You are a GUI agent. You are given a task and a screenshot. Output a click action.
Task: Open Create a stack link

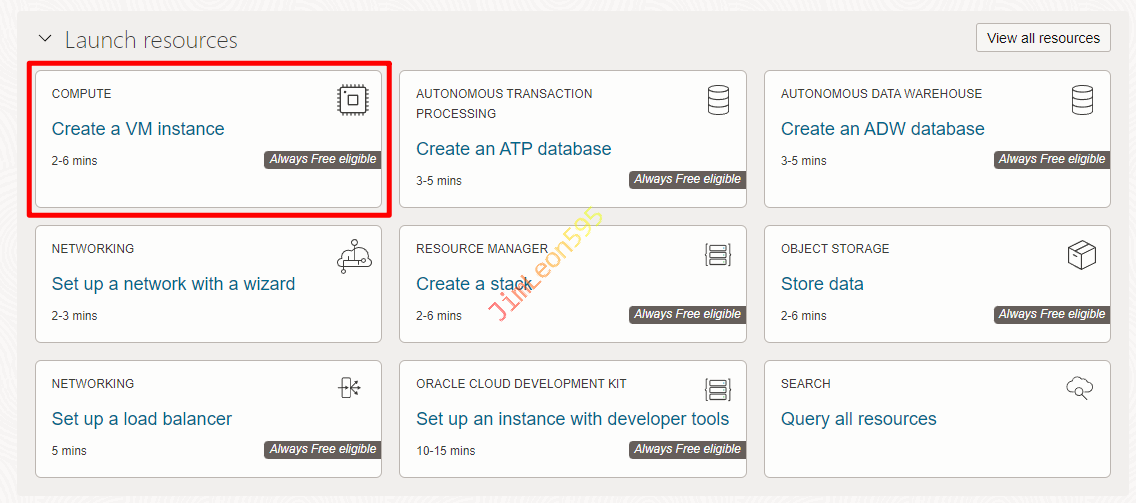[474, 284]
